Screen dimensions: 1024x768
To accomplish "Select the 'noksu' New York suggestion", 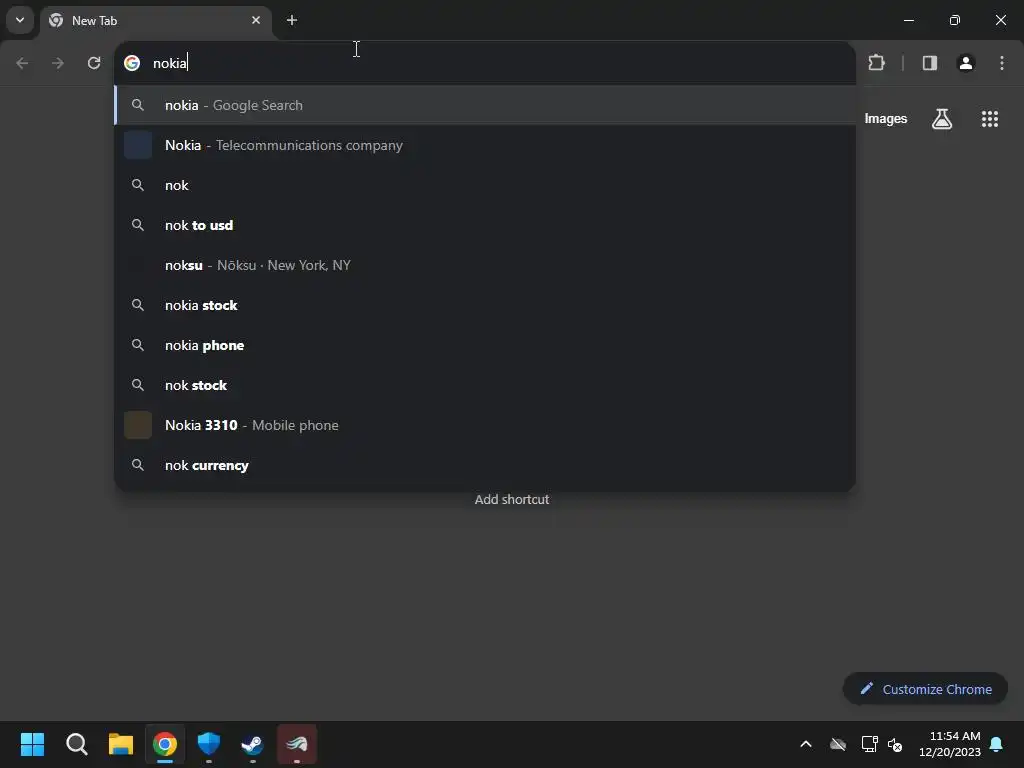I will (485, 265).
